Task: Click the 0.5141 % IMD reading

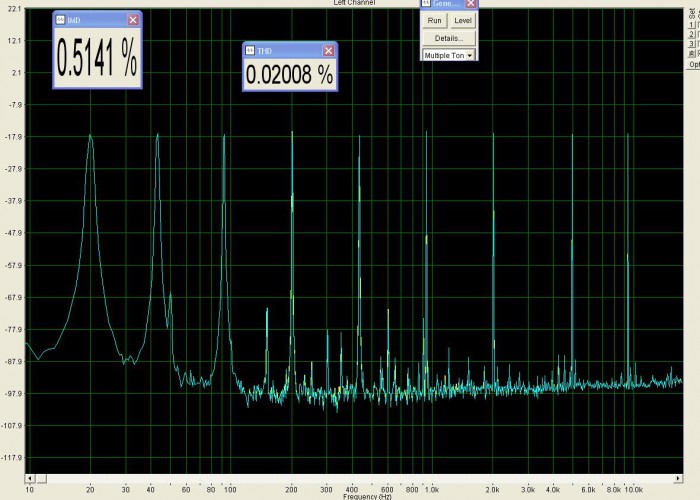Action: pos(97,58)
